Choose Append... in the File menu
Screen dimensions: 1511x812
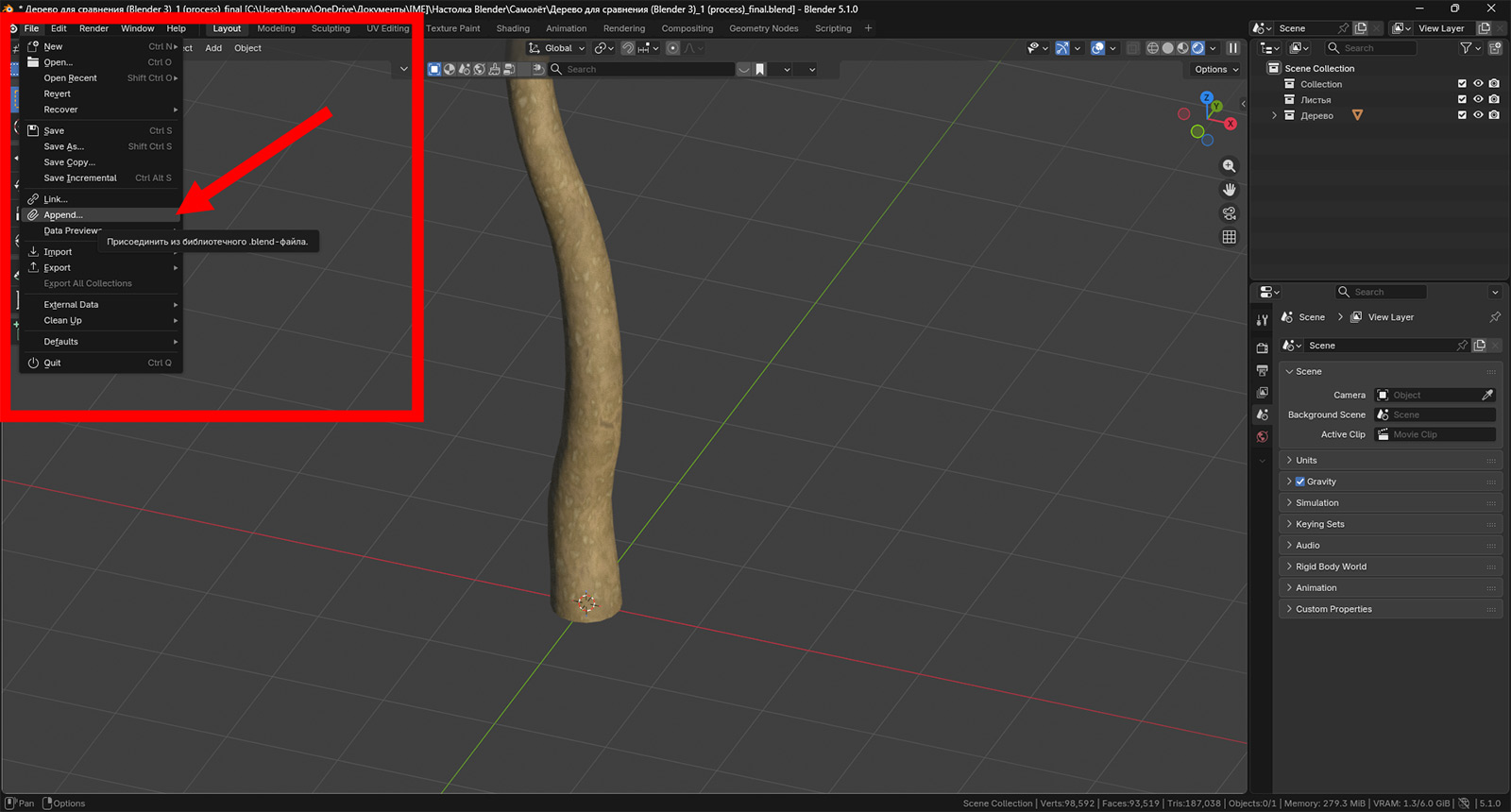click(x=63, y=215)
